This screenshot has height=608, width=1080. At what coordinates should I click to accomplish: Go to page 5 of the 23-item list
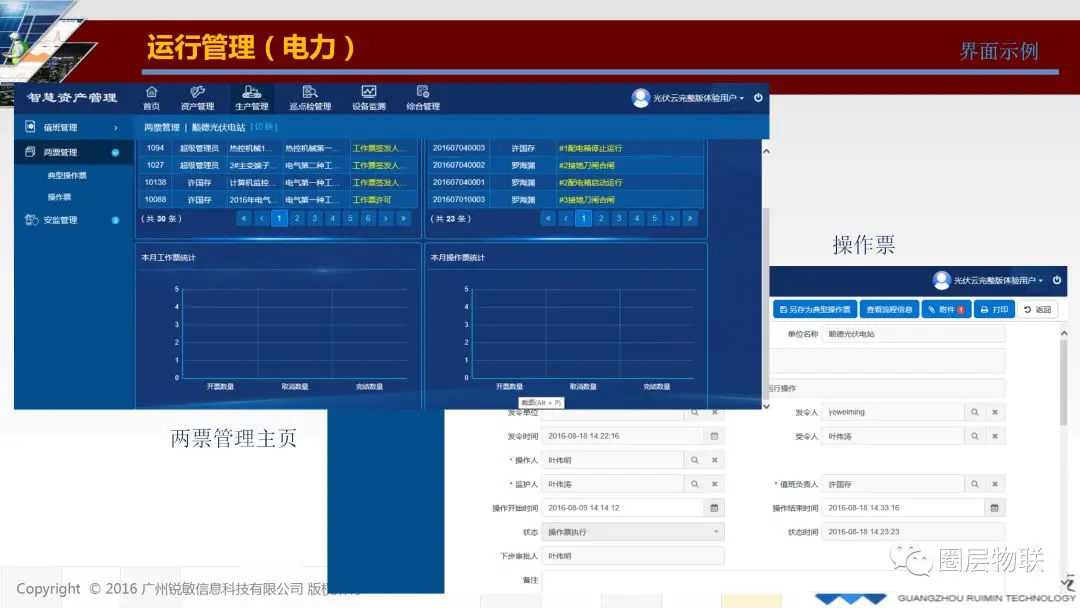pyautogui.click(x=654, y=218)
